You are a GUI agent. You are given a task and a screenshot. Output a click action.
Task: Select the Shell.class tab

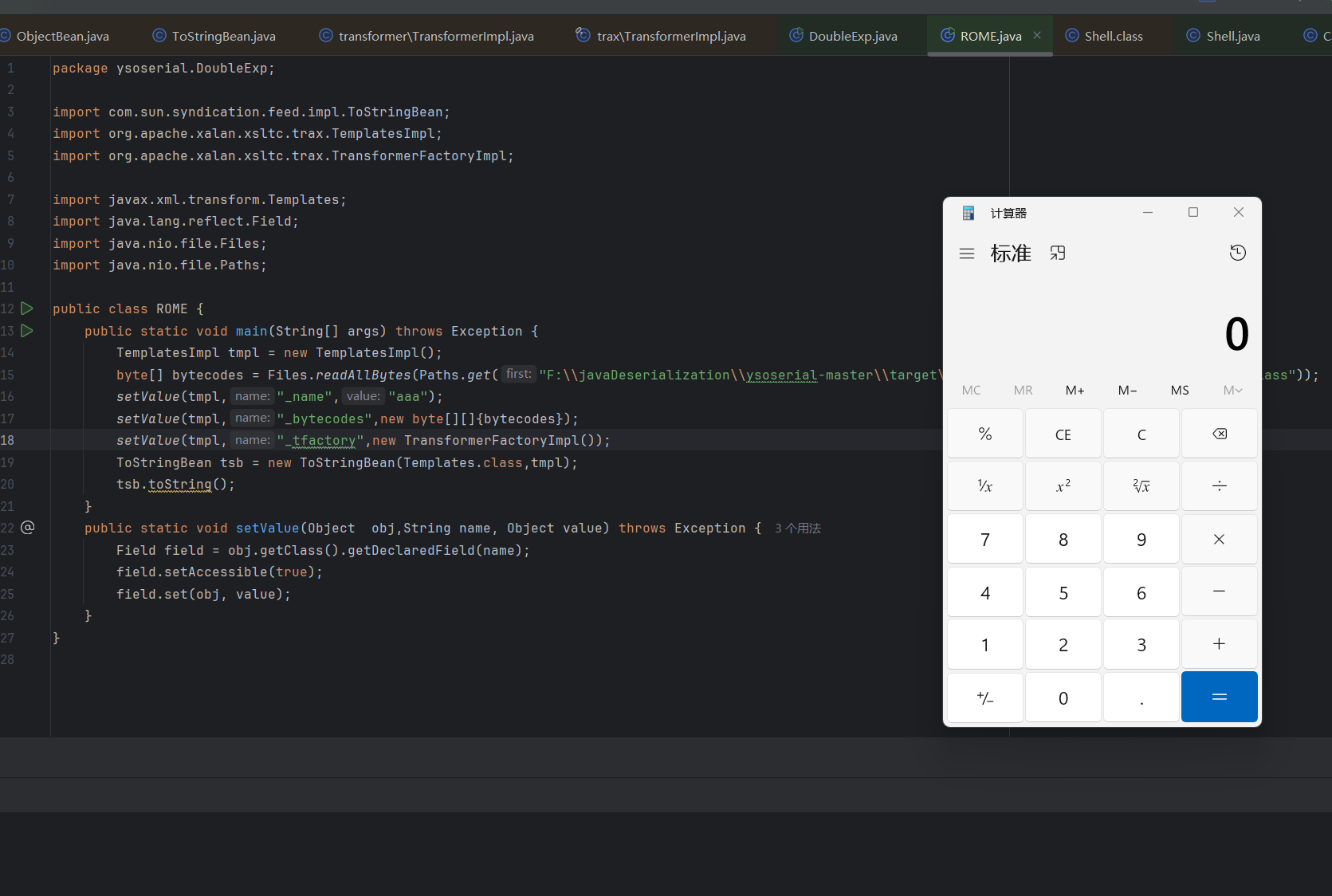pyautogui.click(x=1104, y=36)
